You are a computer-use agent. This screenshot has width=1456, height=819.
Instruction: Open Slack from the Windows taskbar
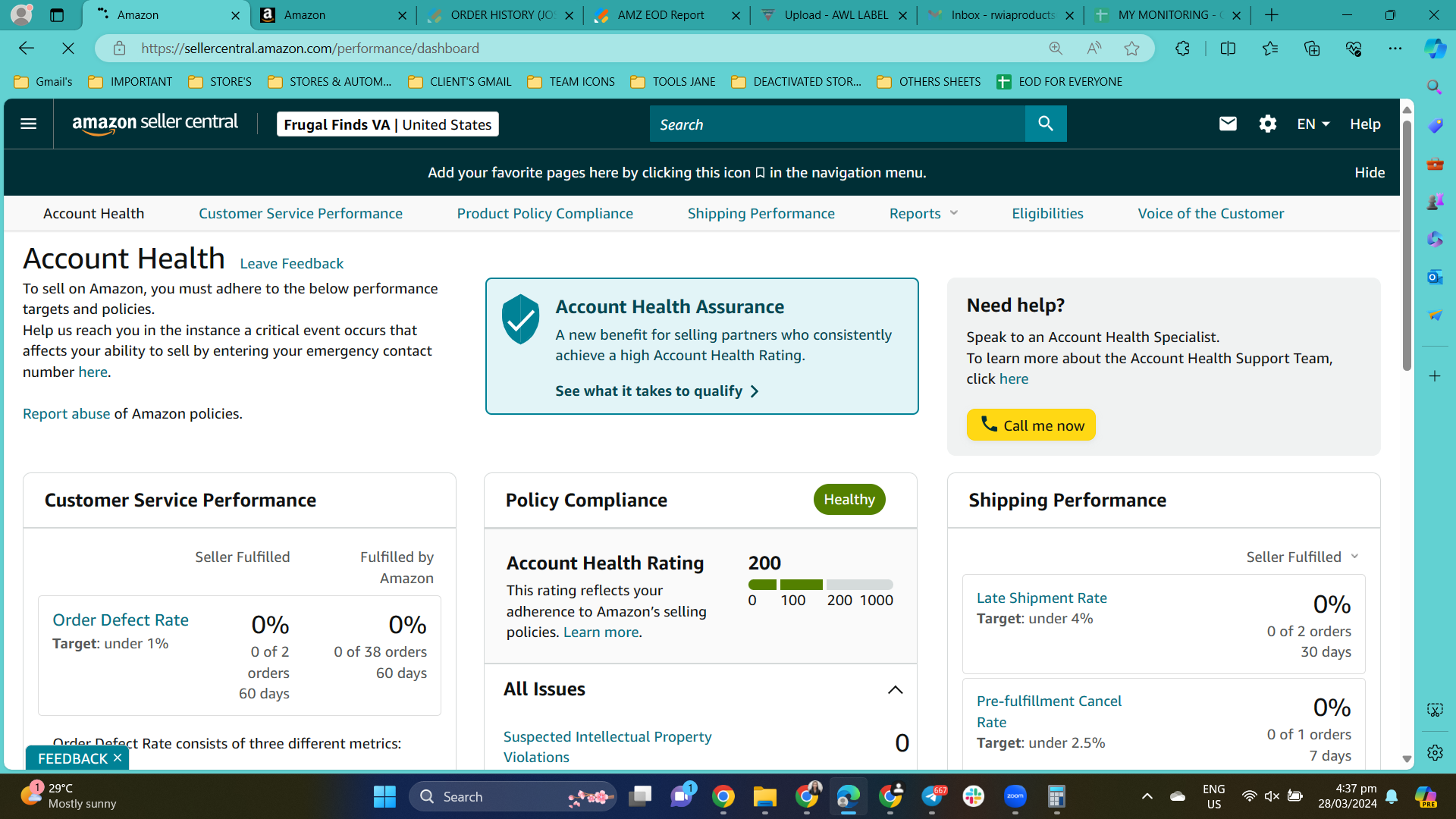(x=974, y=796)
